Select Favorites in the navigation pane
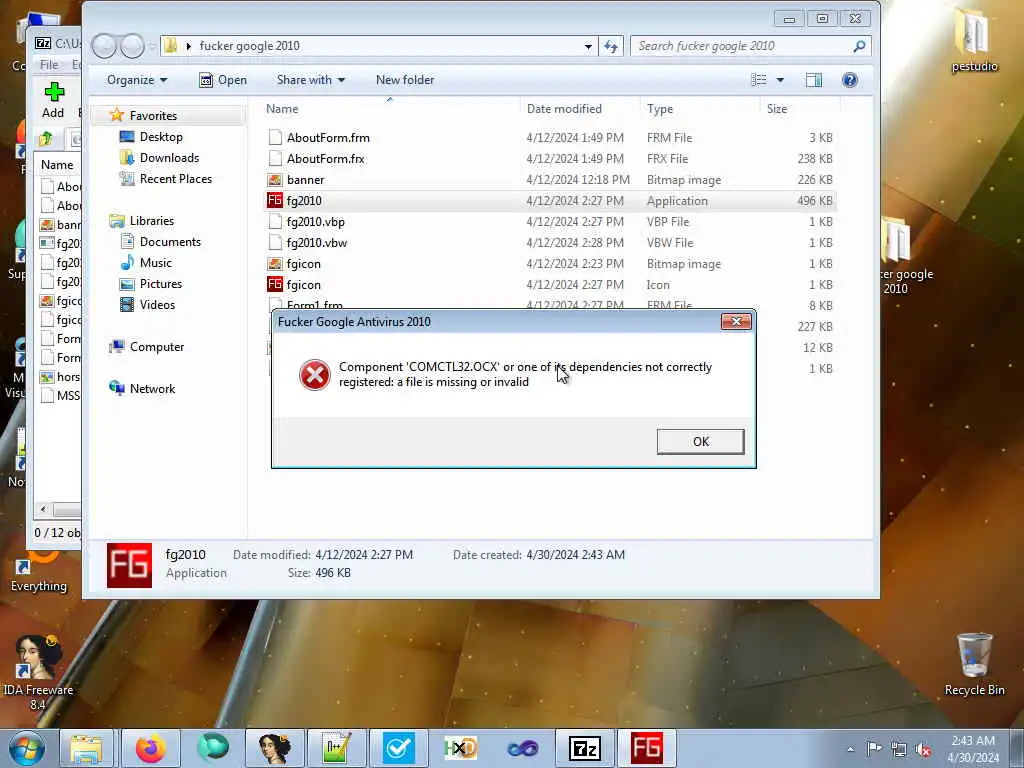The height and width of the screenshot is (768, 1024). 153,116
